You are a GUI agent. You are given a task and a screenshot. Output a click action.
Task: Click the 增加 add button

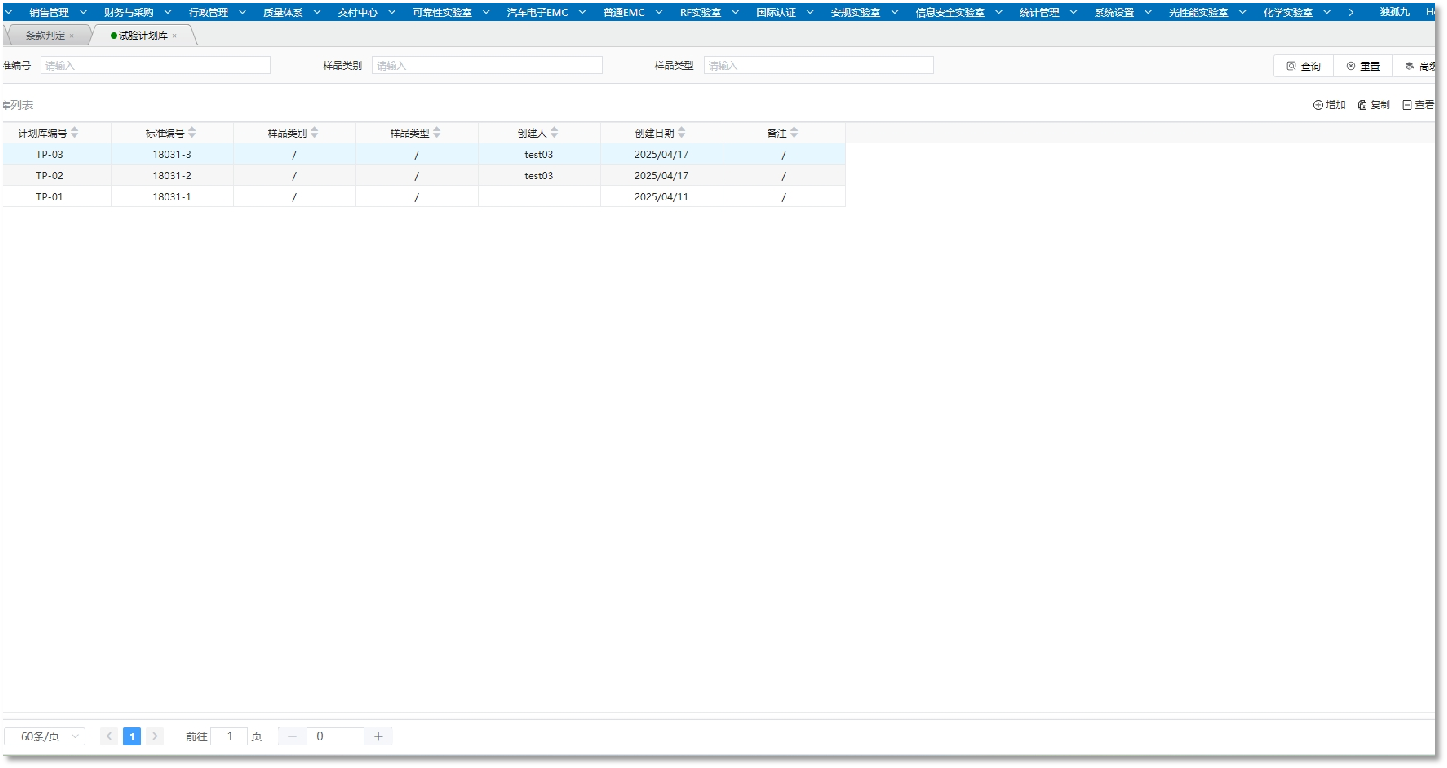click(x=1329, y=105)
